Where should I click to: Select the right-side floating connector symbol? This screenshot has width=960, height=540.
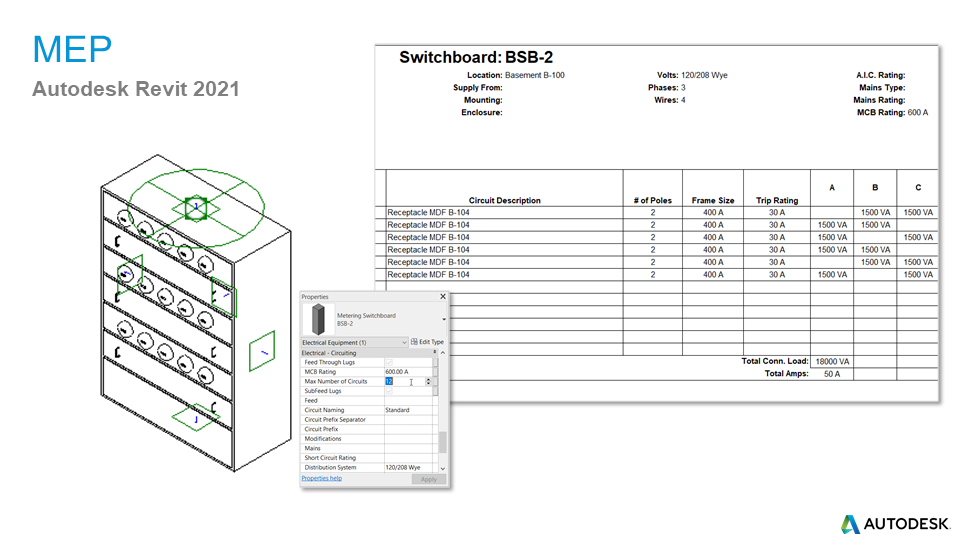click(x=263, y=353)
